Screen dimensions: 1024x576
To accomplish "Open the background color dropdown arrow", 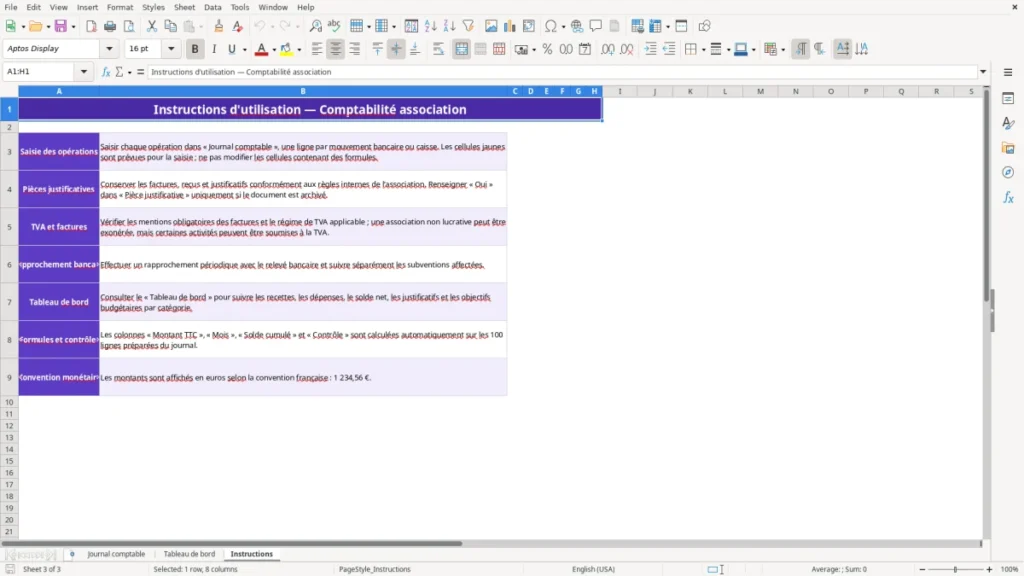I will point(299,49).
